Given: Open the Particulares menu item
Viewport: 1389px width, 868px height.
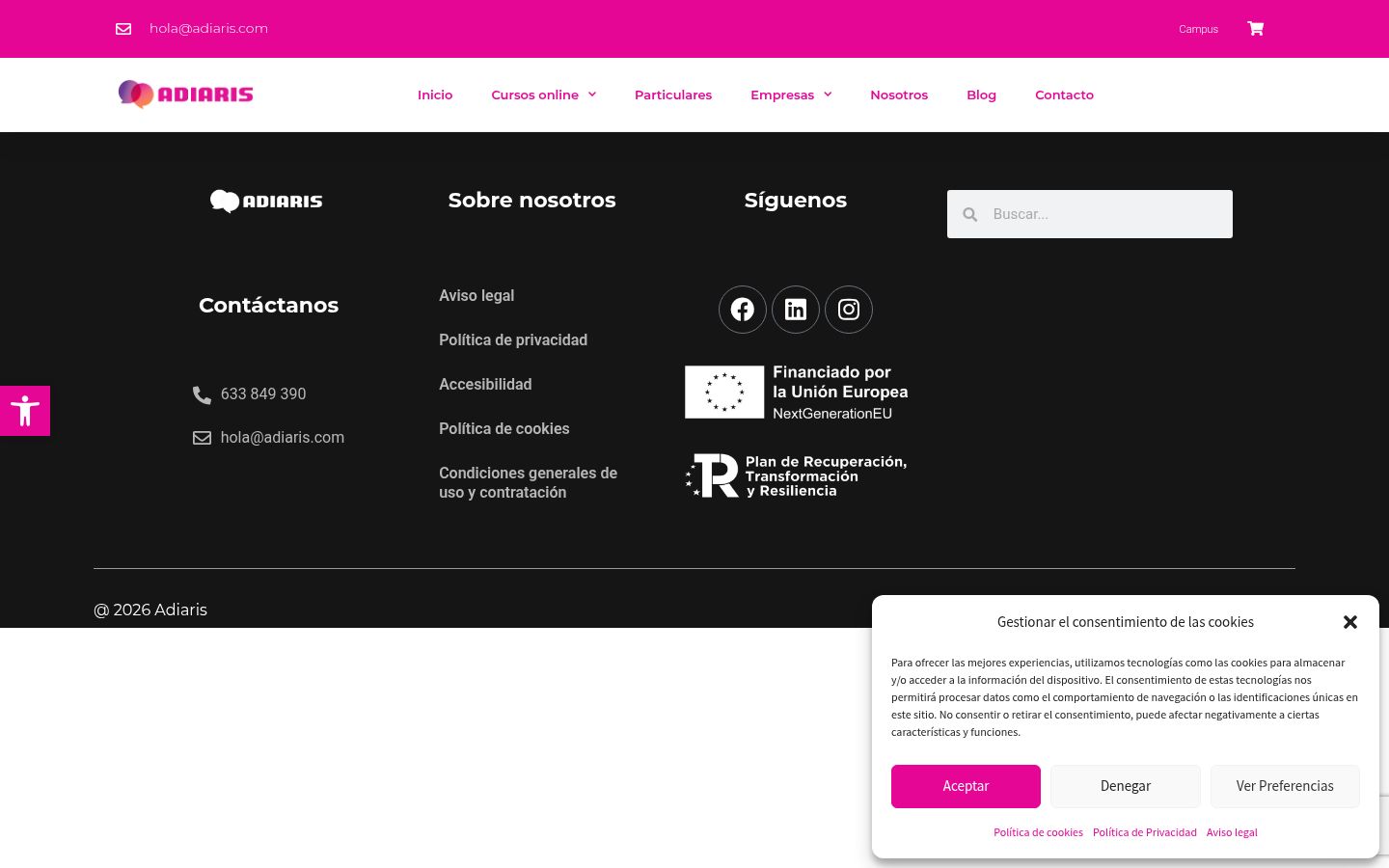Looking at the screenshot, I should (x=673, y=95).
